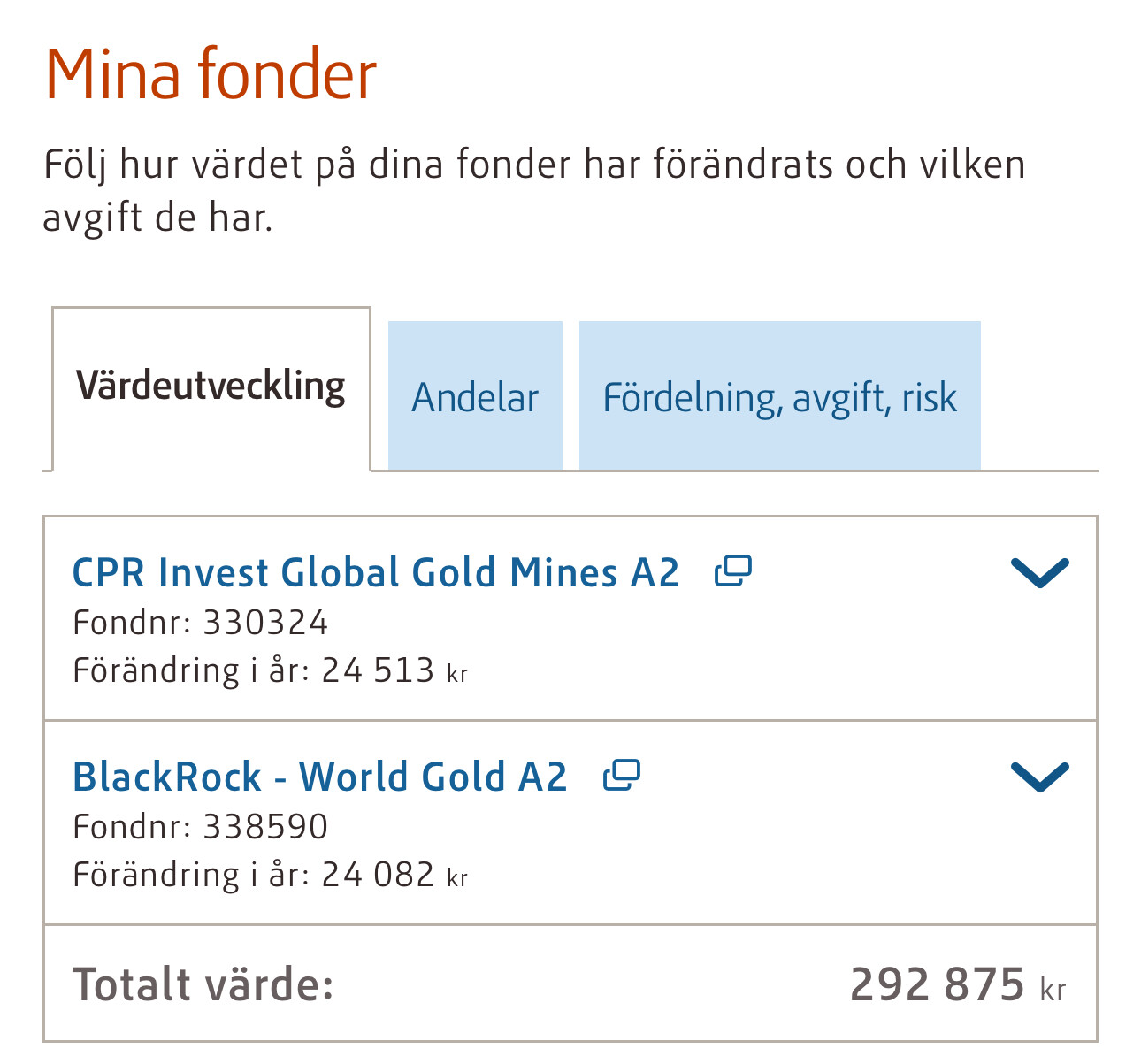
Task: Click the 292 875 total amount
Action: [x=937, y=984]
